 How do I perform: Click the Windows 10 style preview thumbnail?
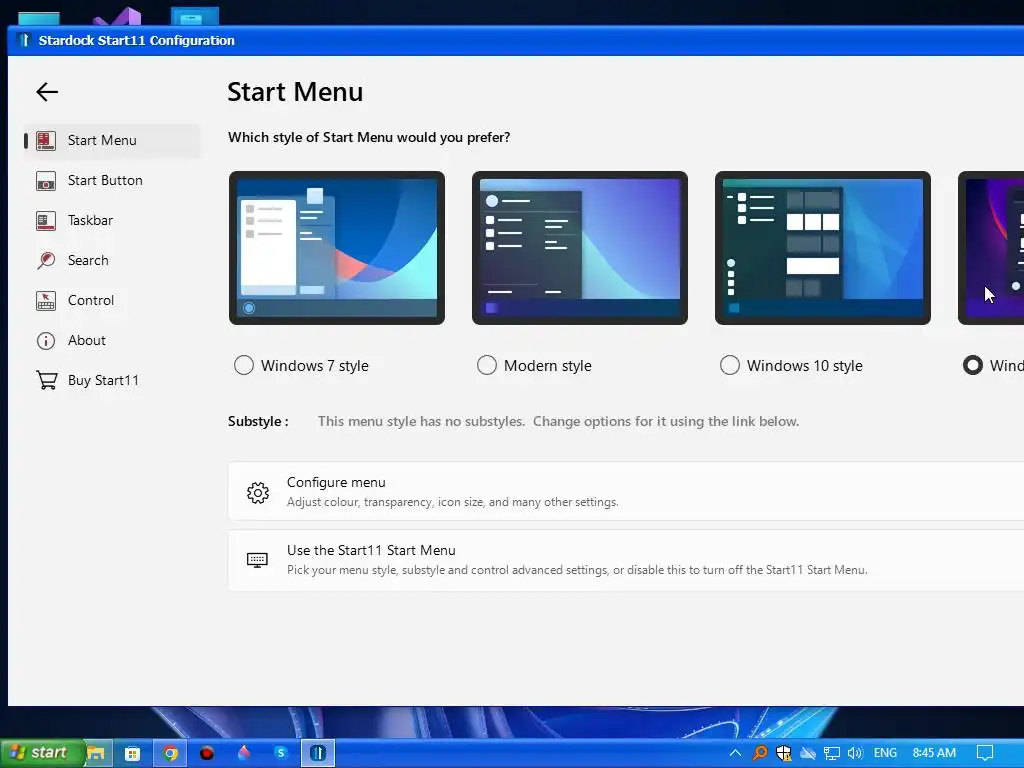click(823, 248)
